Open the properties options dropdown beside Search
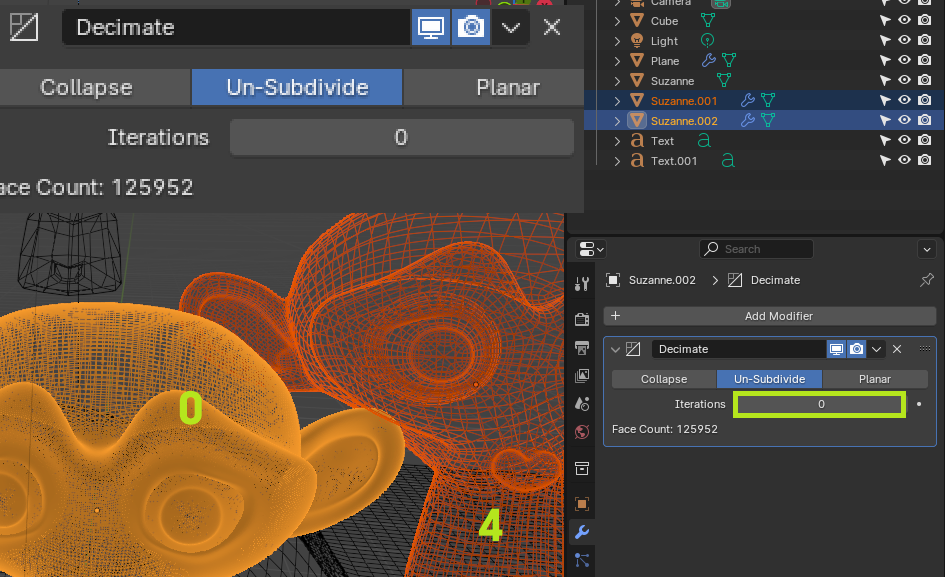The height and width of the screenshot is (577, 945). 926,248
